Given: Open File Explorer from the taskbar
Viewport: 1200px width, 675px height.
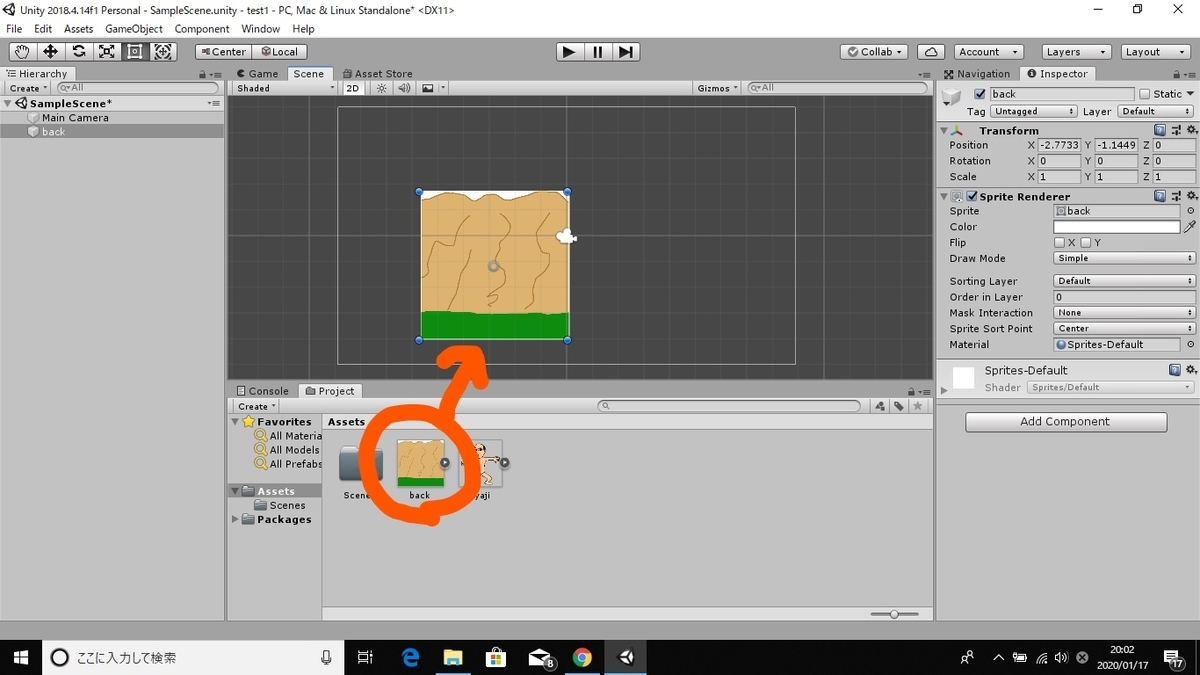Looking at the screenshot, I should coord(453,657).
